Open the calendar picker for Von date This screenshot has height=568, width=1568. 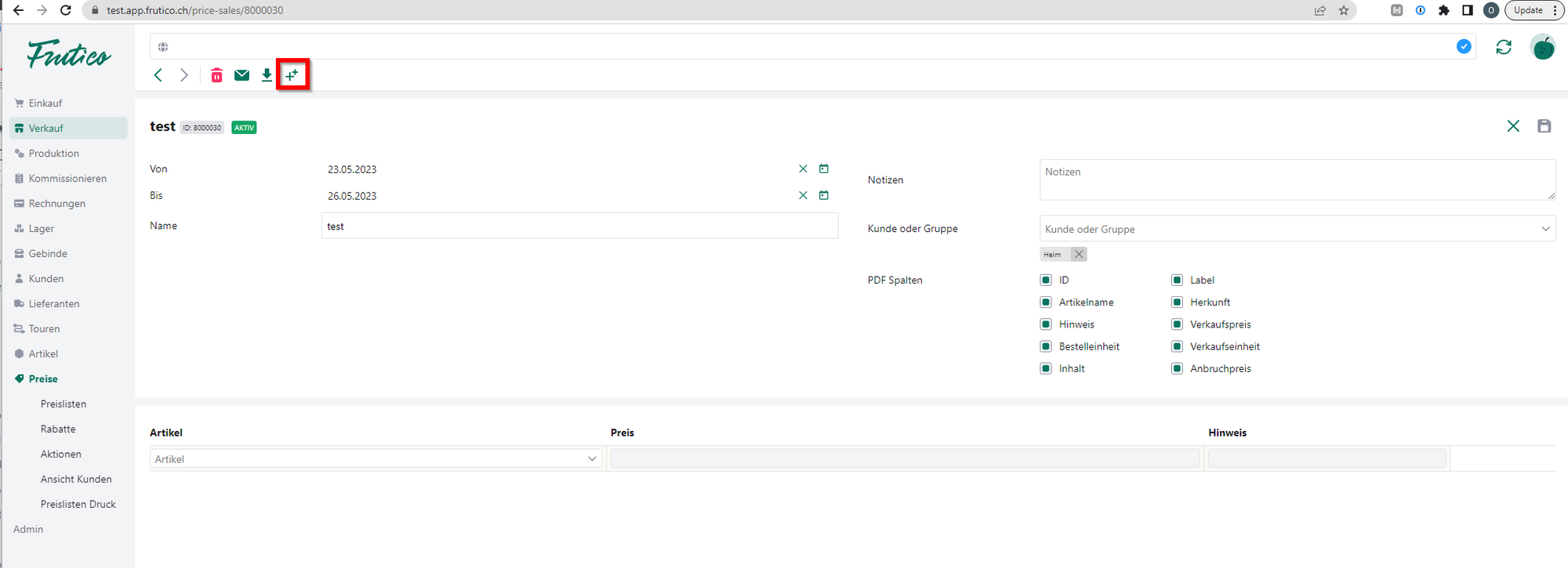[823, 169]
